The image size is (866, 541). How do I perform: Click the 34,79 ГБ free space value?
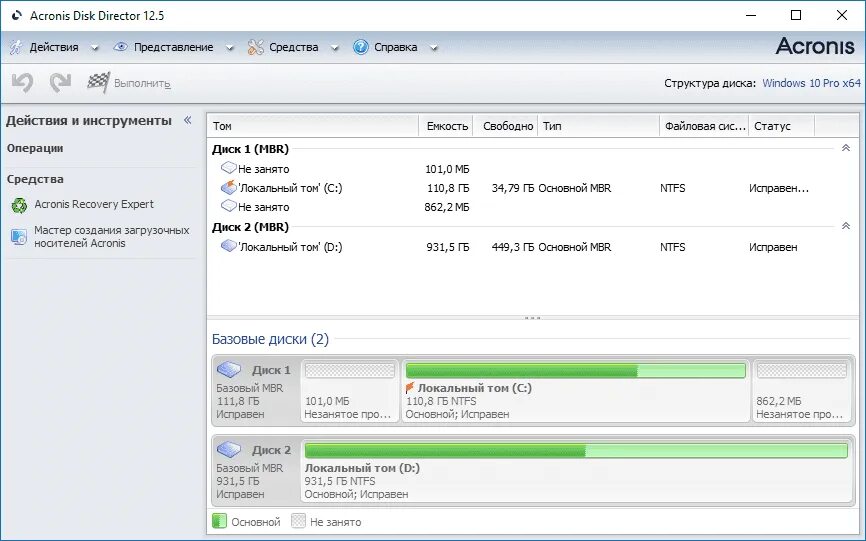tap(513, 188)
